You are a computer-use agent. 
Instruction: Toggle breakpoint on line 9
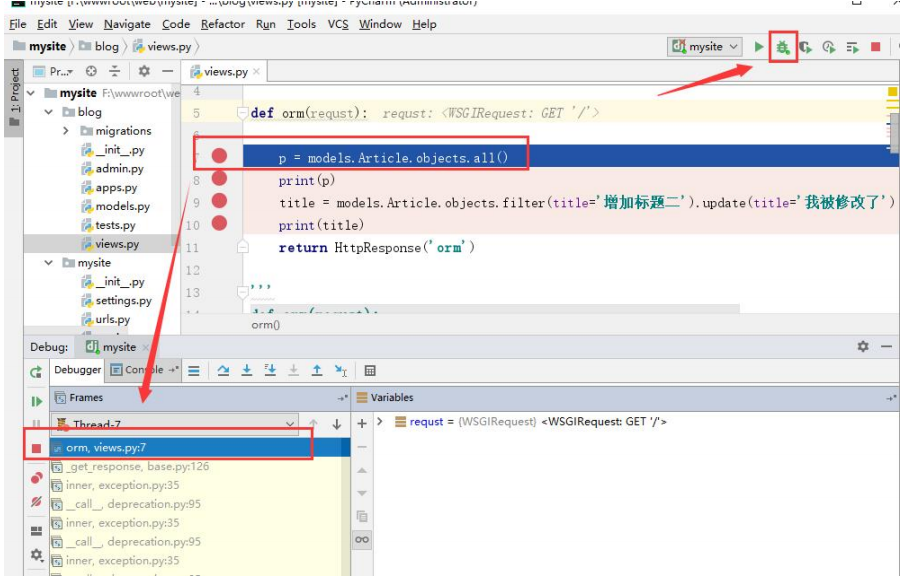[219, 201]
